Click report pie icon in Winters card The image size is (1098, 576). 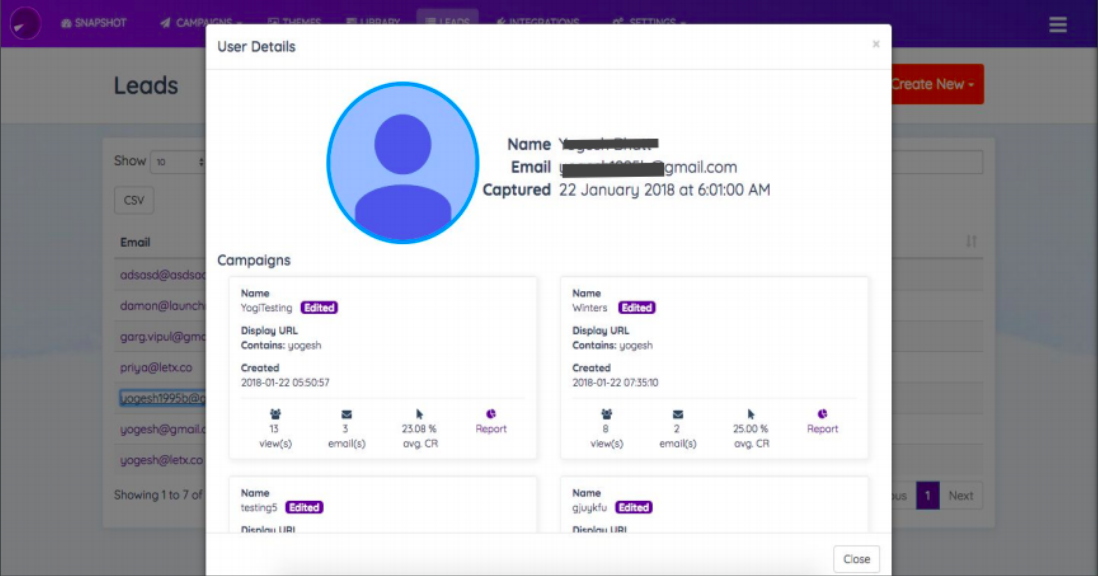click(x=822, y=414)
